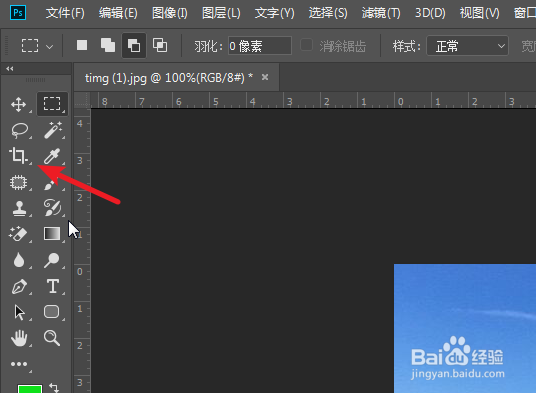Select the Crop tool

pyautogui.click(x=18, y=156)
